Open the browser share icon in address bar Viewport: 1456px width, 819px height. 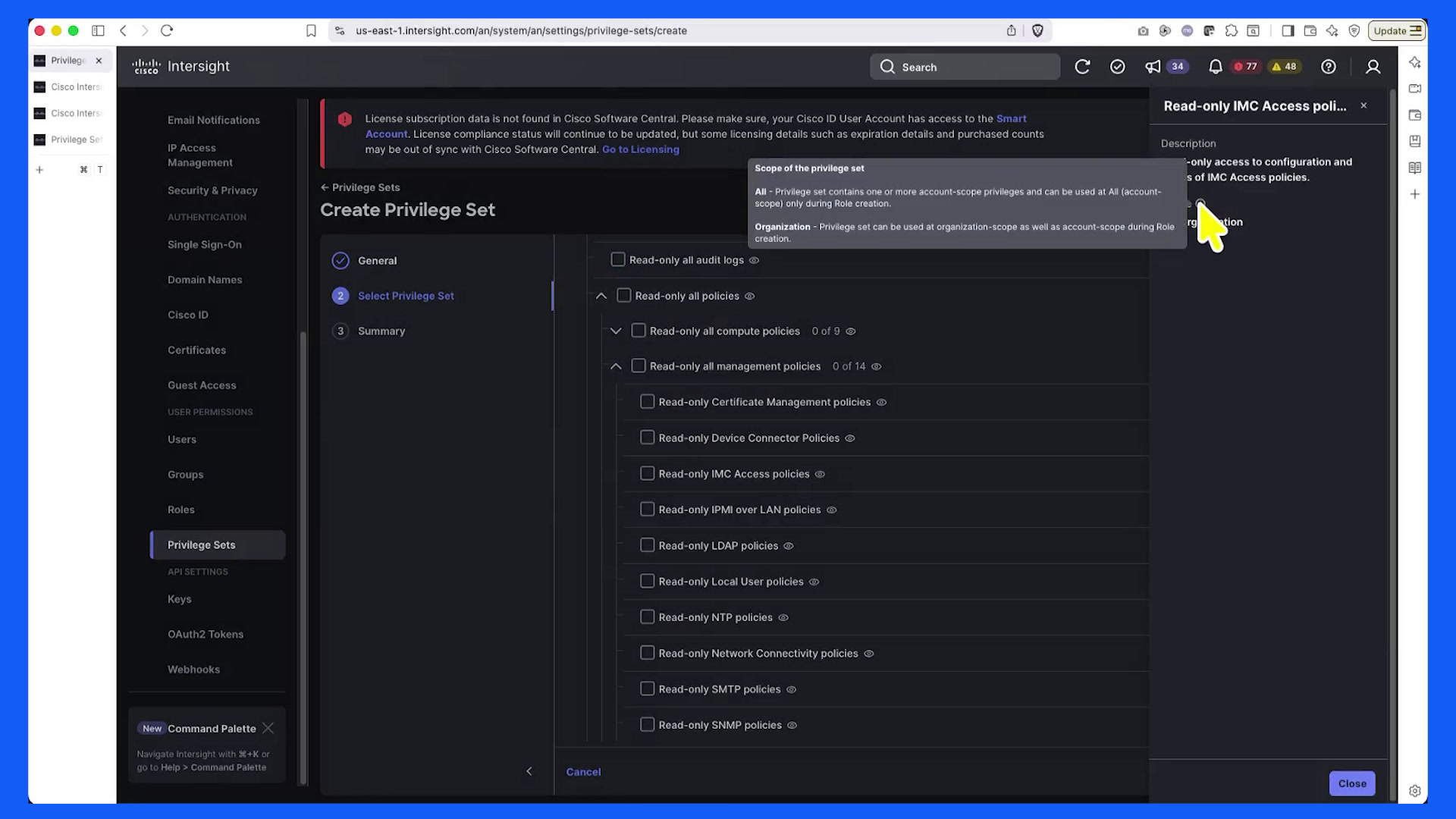(x=1011, y=30)
